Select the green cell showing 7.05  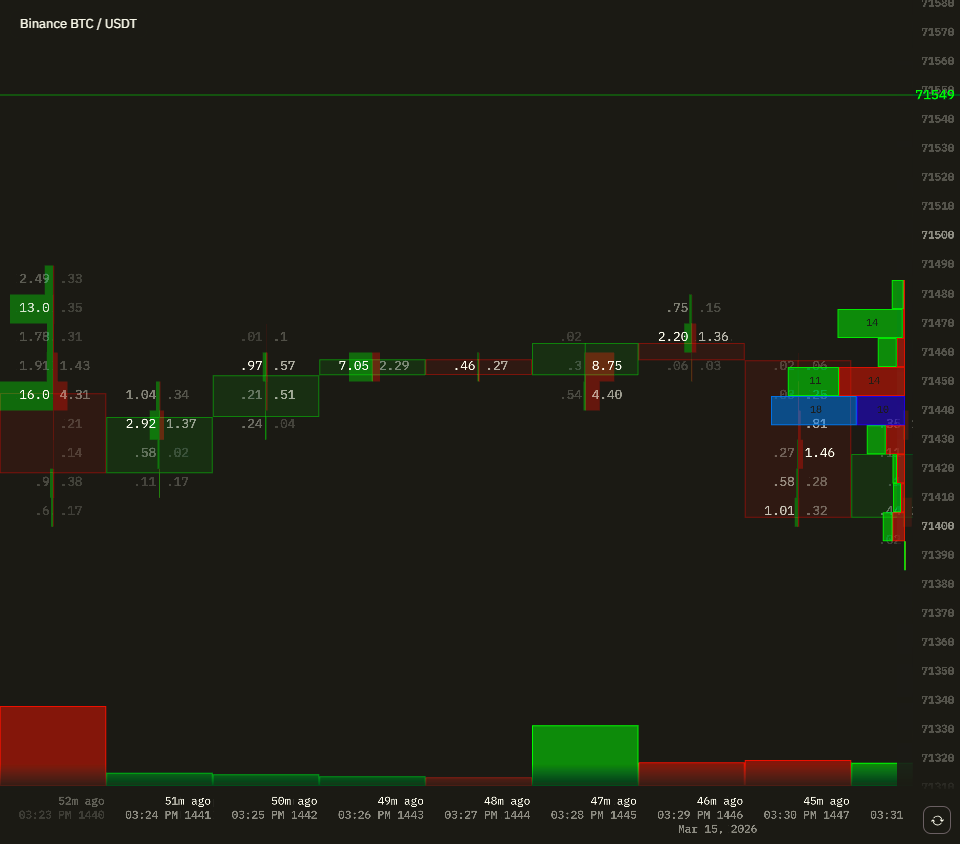(x=352, y=366)
